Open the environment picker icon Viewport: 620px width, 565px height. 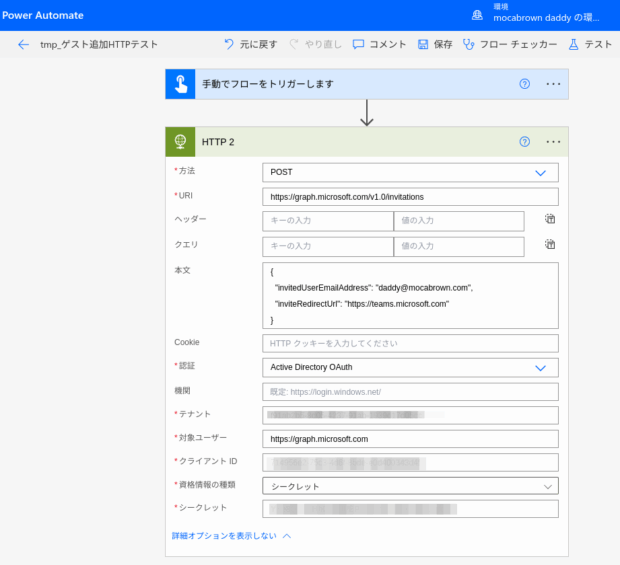(477, 15)
